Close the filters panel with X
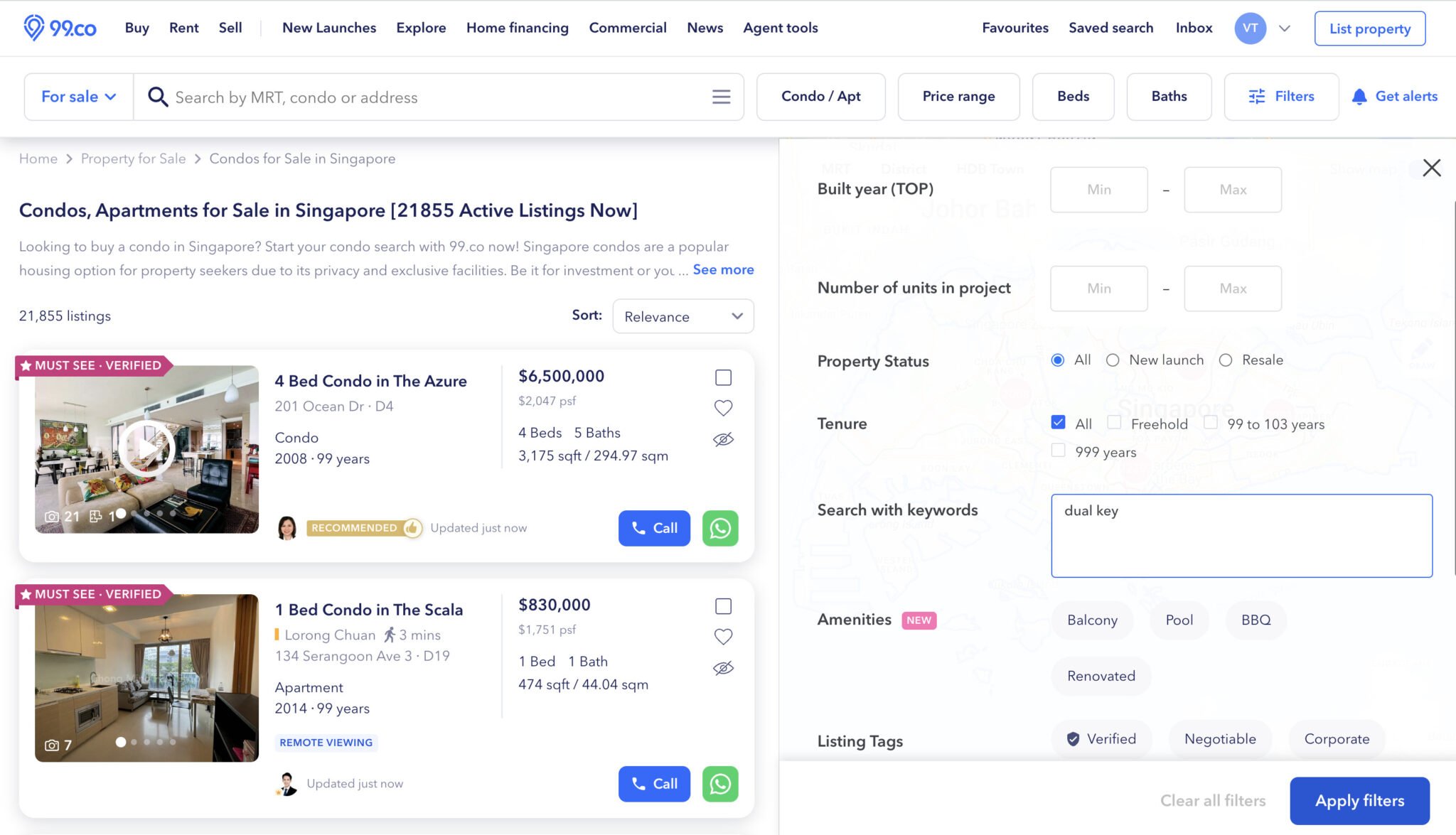1456x835 pixels. (x=1432, y=168)
